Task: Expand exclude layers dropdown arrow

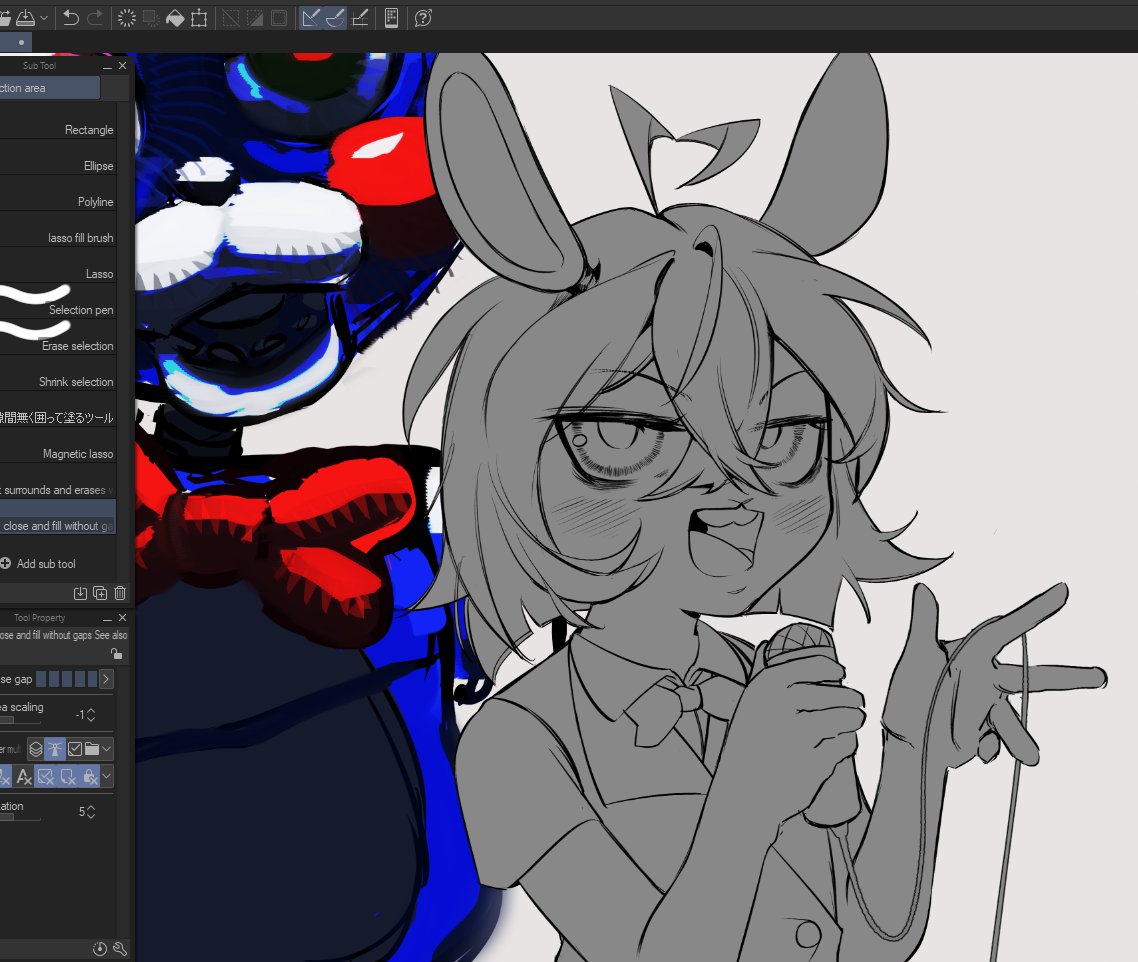Action: [x=107, y=776]
